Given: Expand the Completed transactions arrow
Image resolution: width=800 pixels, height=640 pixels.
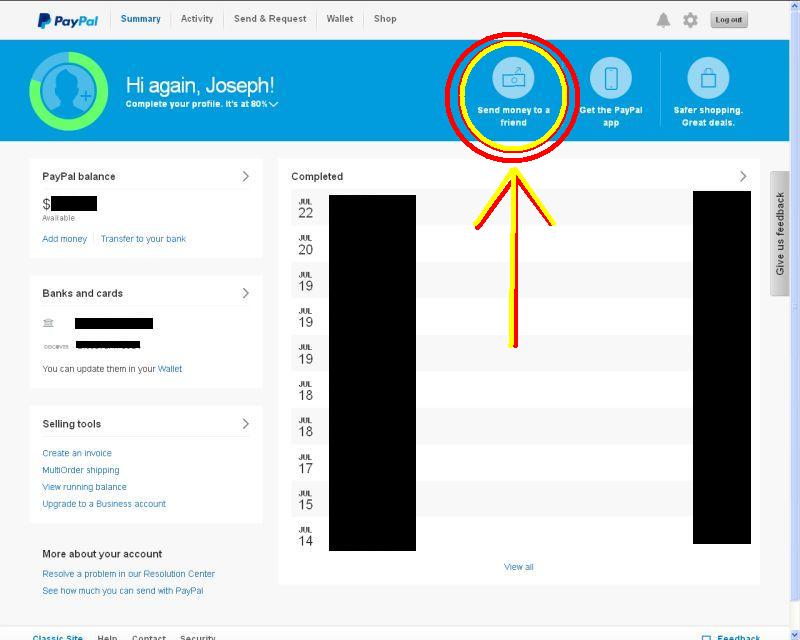Looking at the screenshot, I should [743, 177].
